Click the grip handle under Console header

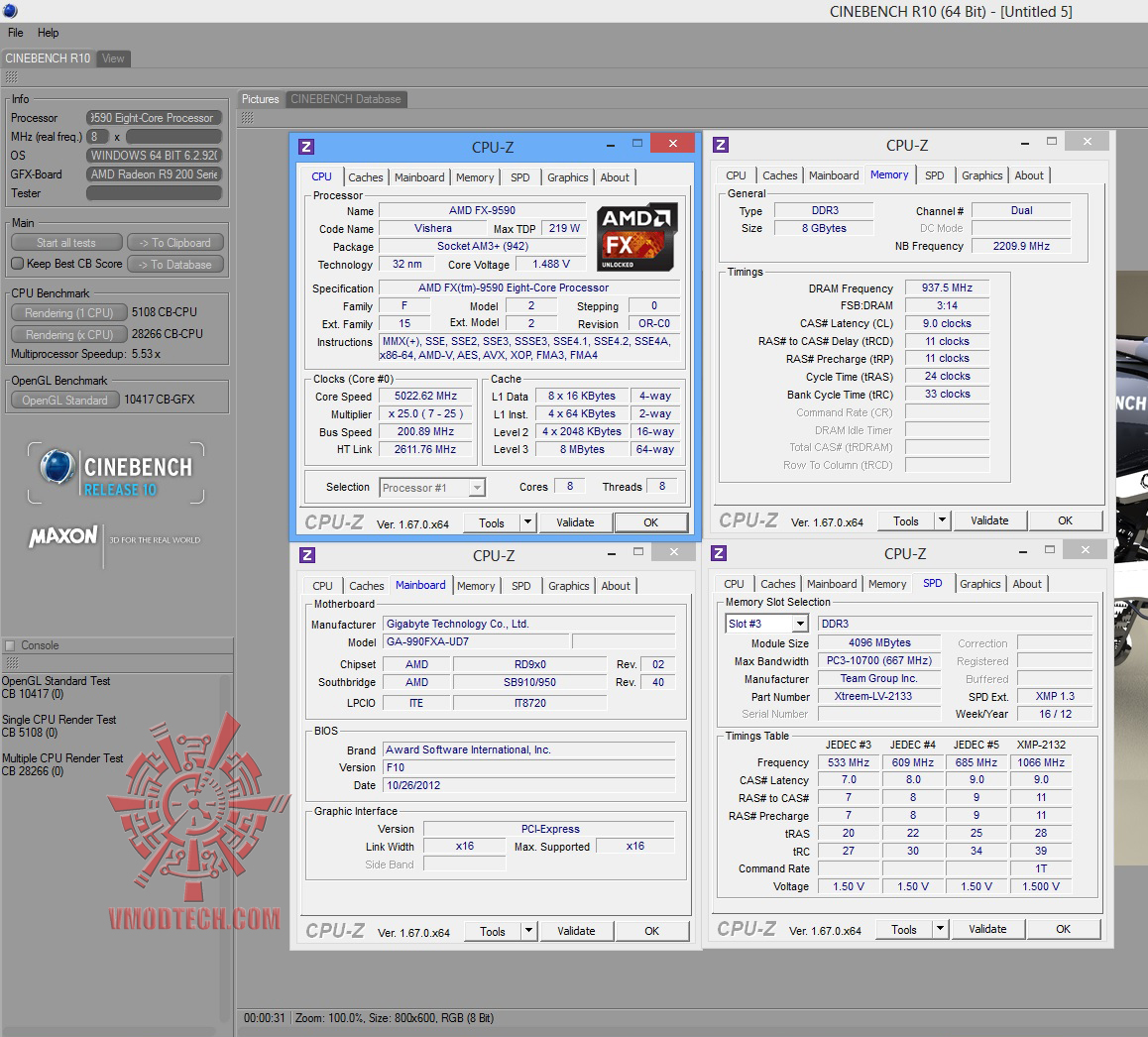[13, 662]
